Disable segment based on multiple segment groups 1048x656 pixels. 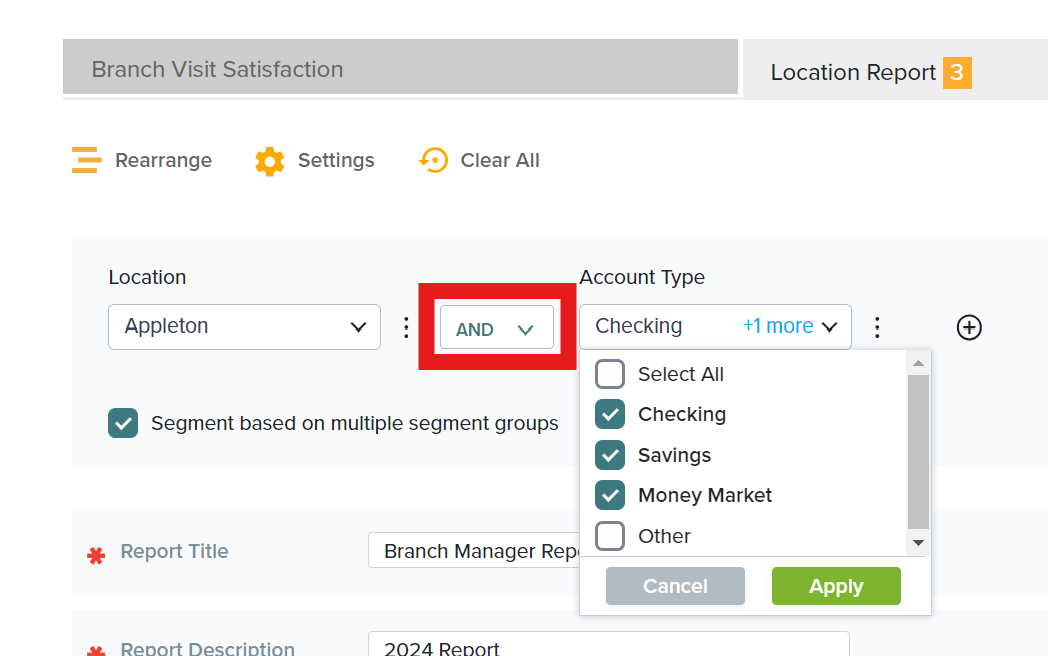click(123, 423)
